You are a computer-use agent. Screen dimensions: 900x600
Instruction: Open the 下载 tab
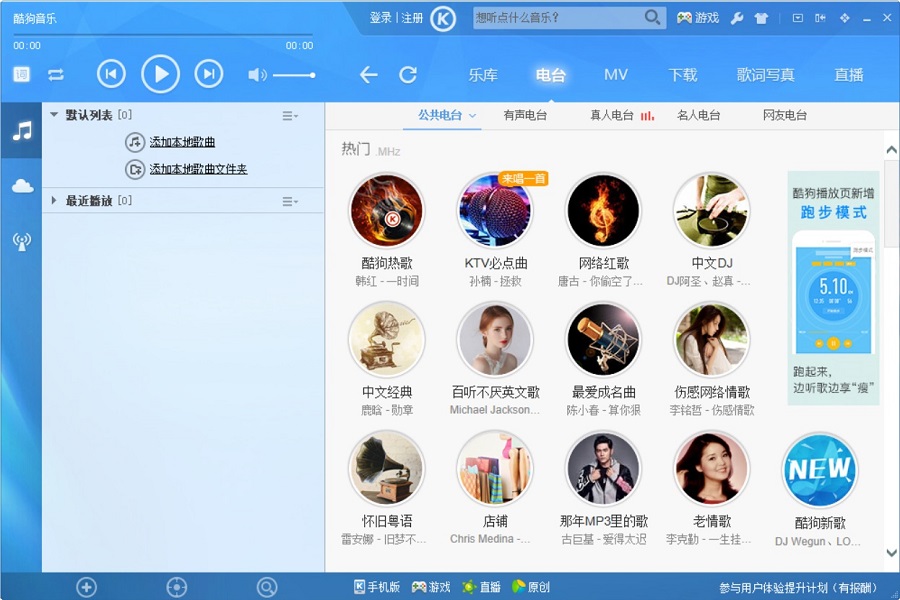pos(682,75)
